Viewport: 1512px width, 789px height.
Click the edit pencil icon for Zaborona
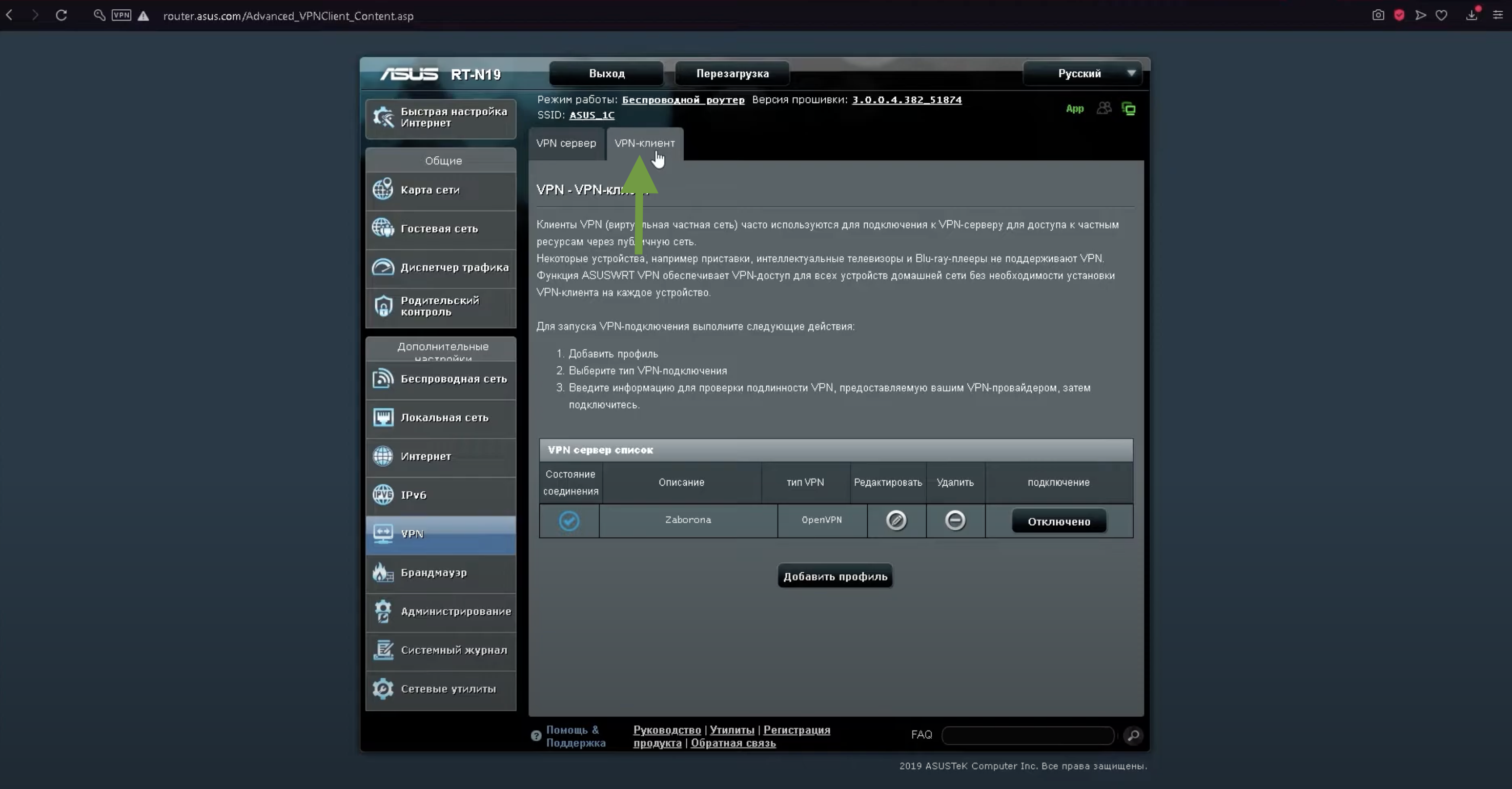click(896, 521)
